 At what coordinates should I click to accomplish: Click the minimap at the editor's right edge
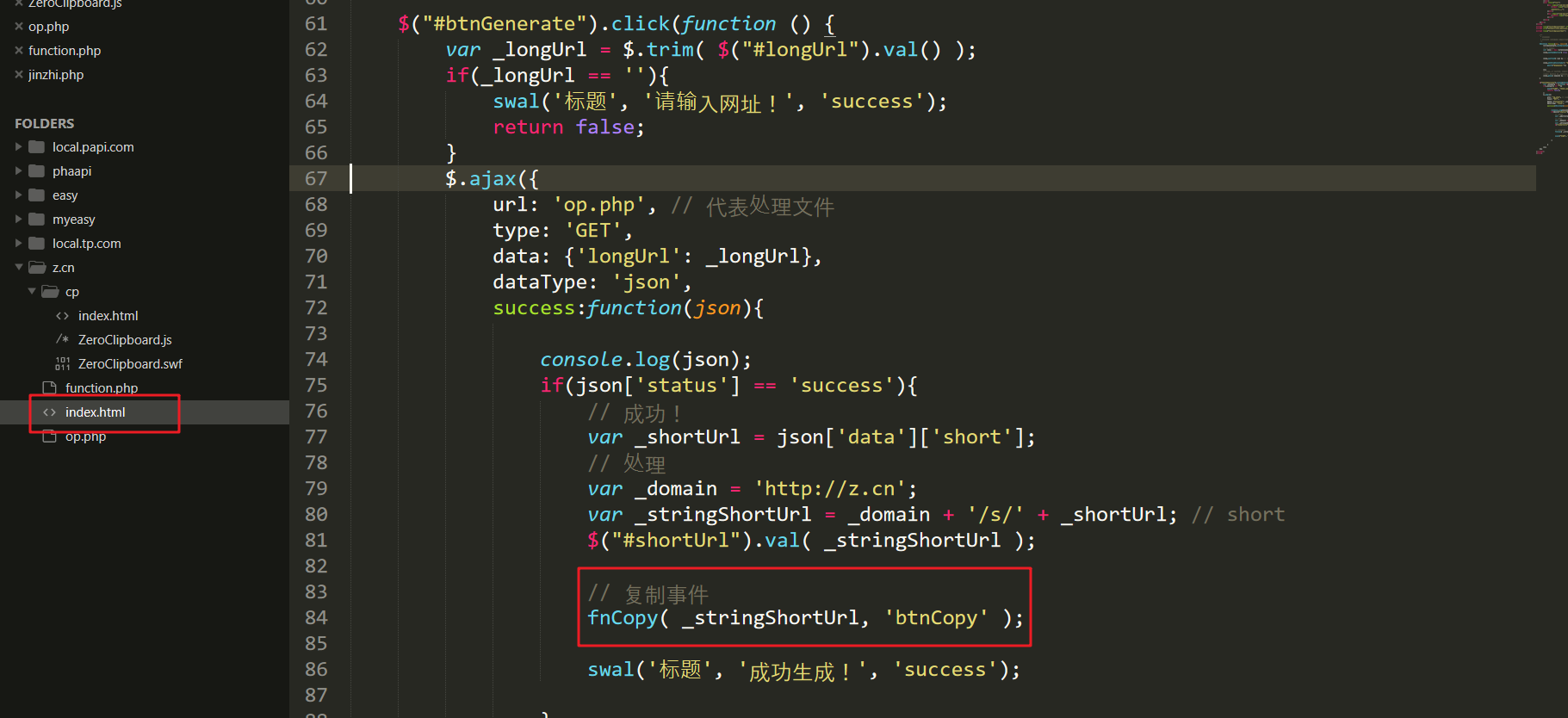point(1552,77)
